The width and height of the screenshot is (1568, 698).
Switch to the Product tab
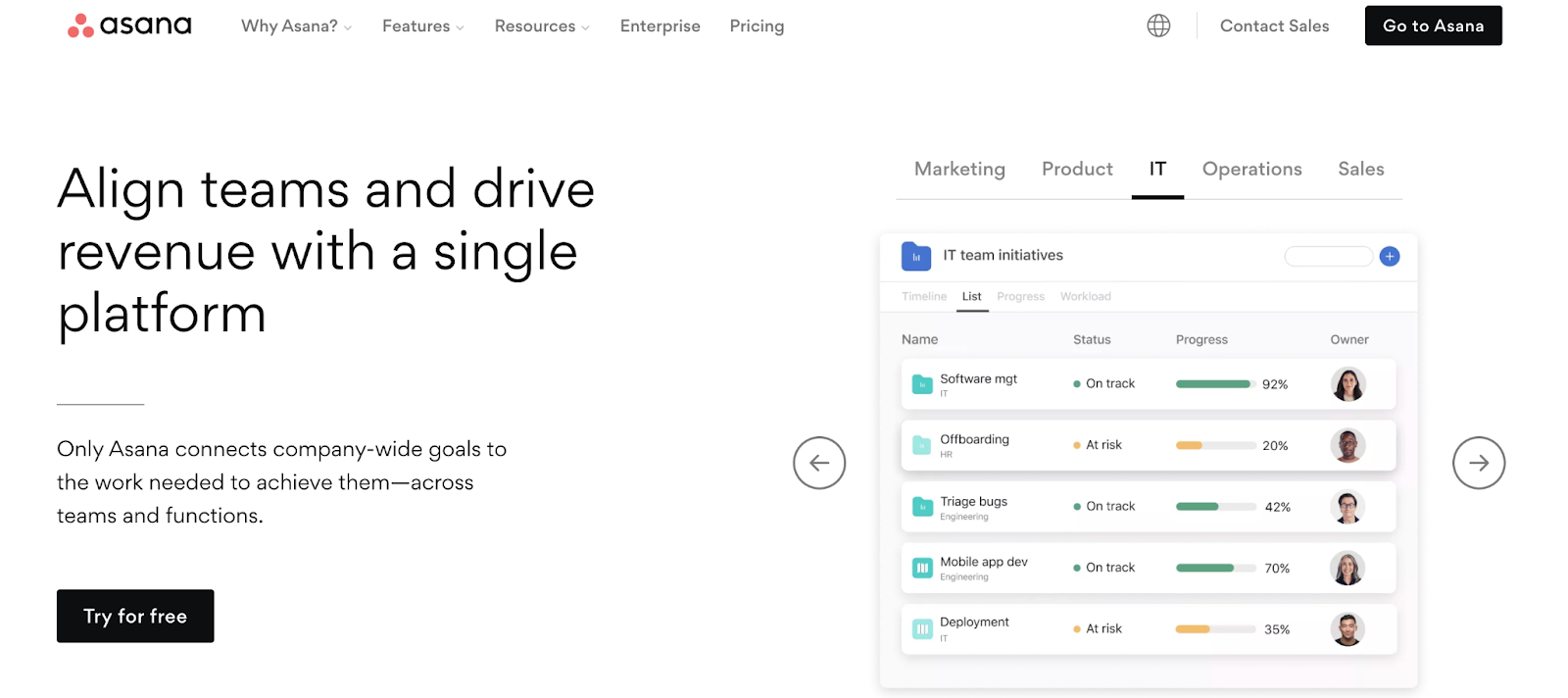coord(1077,169)
